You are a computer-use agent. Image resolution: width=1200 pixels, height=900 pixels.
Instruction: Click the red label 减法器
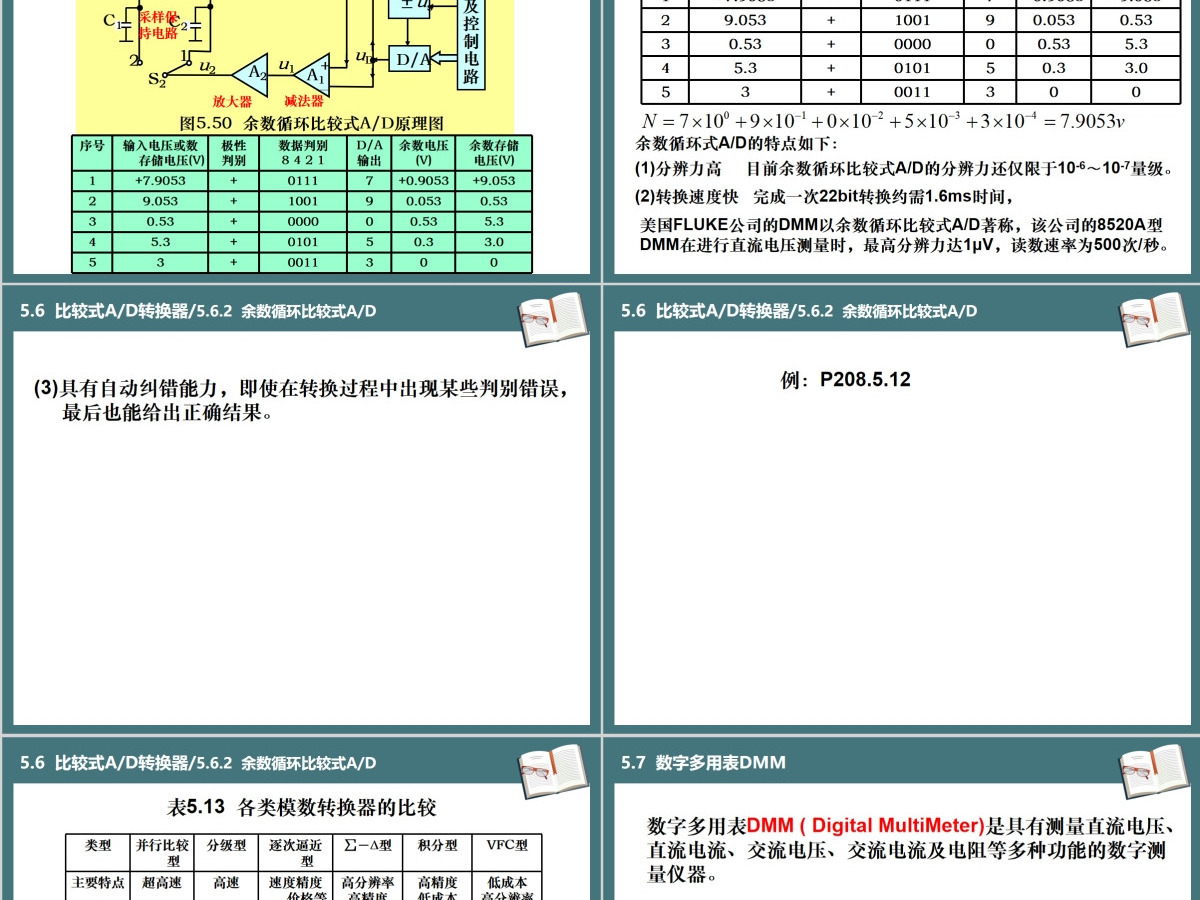(x=304, y=101)
